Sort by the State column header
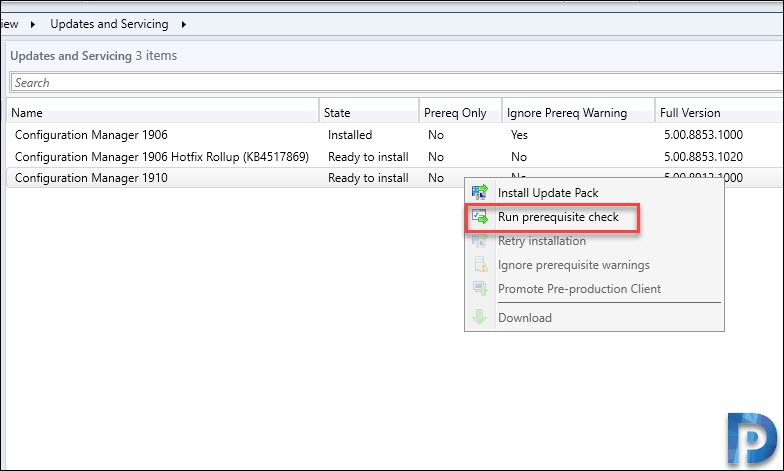Screen dimensions: 784x471 (369, 112)
